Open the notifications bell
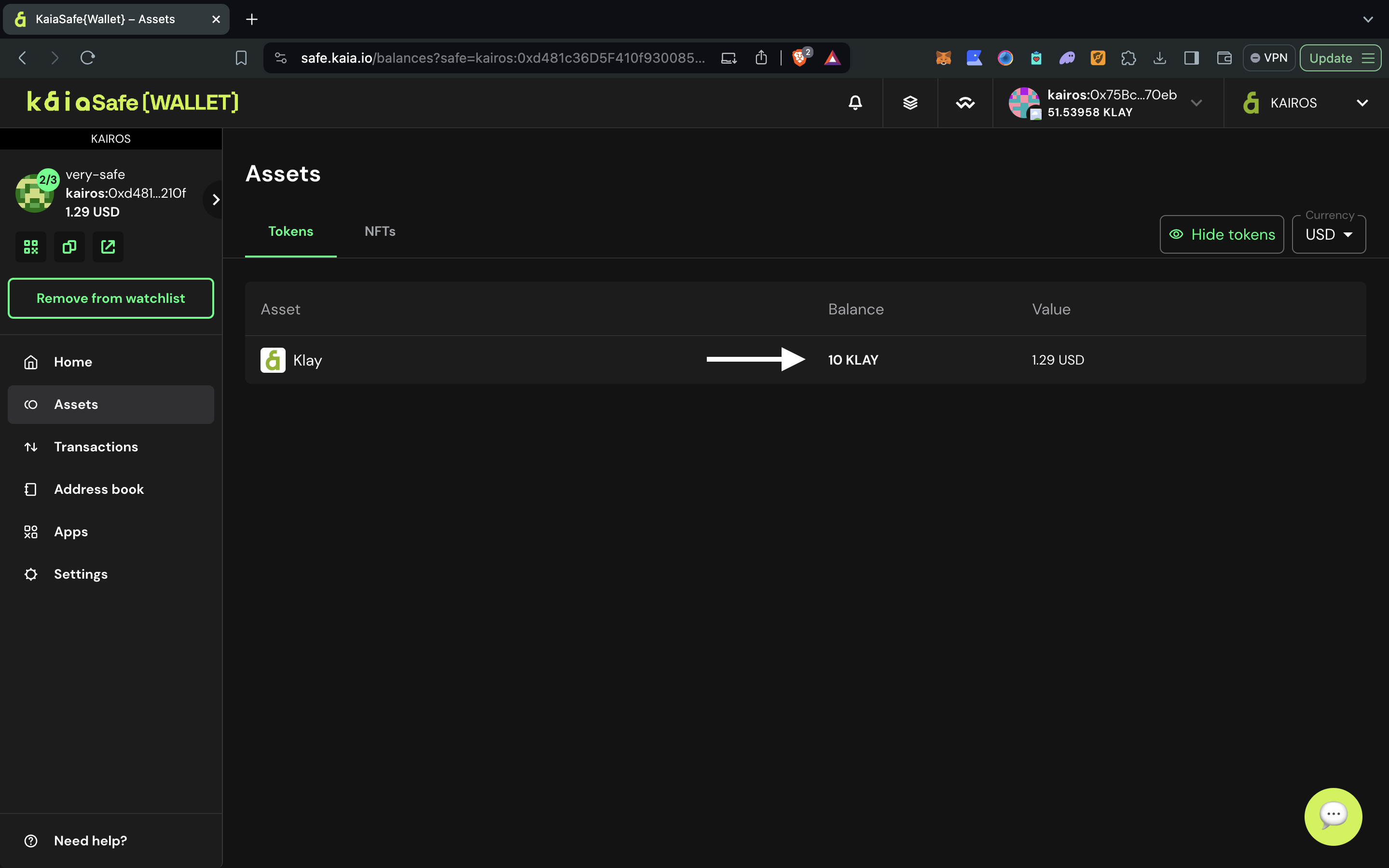The width and height of the screenshot is (1389, 868). coord(855,103)
